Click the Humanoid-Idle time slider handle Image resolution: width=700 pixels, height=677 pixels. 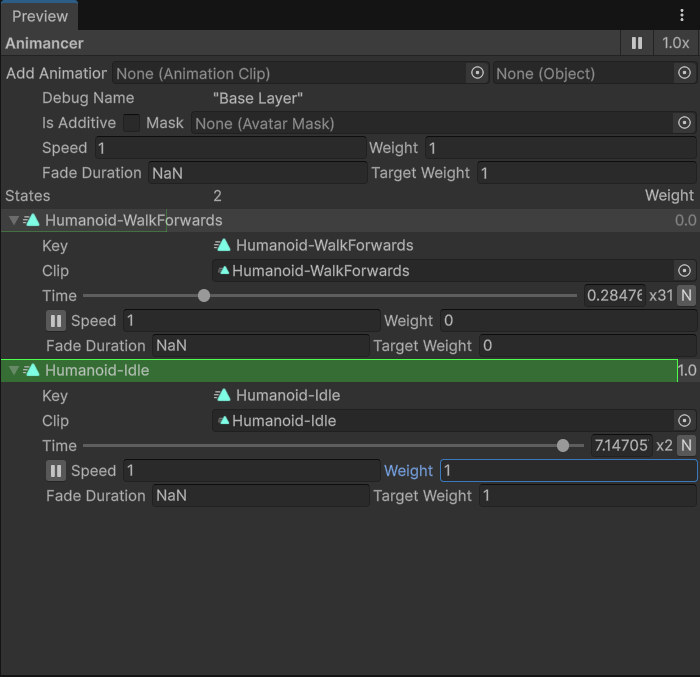click(563, 446)
